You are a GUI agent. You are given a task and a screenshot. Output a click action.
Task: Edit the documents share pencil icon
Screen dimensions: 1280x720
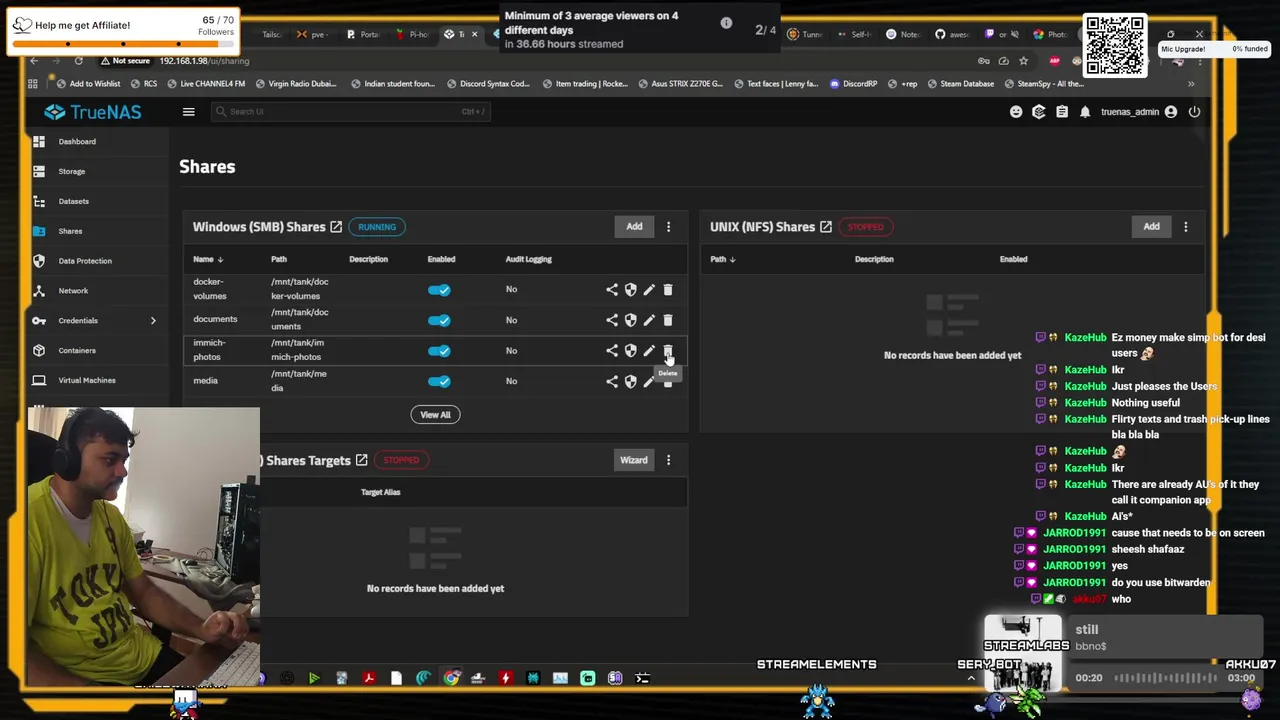649,320
